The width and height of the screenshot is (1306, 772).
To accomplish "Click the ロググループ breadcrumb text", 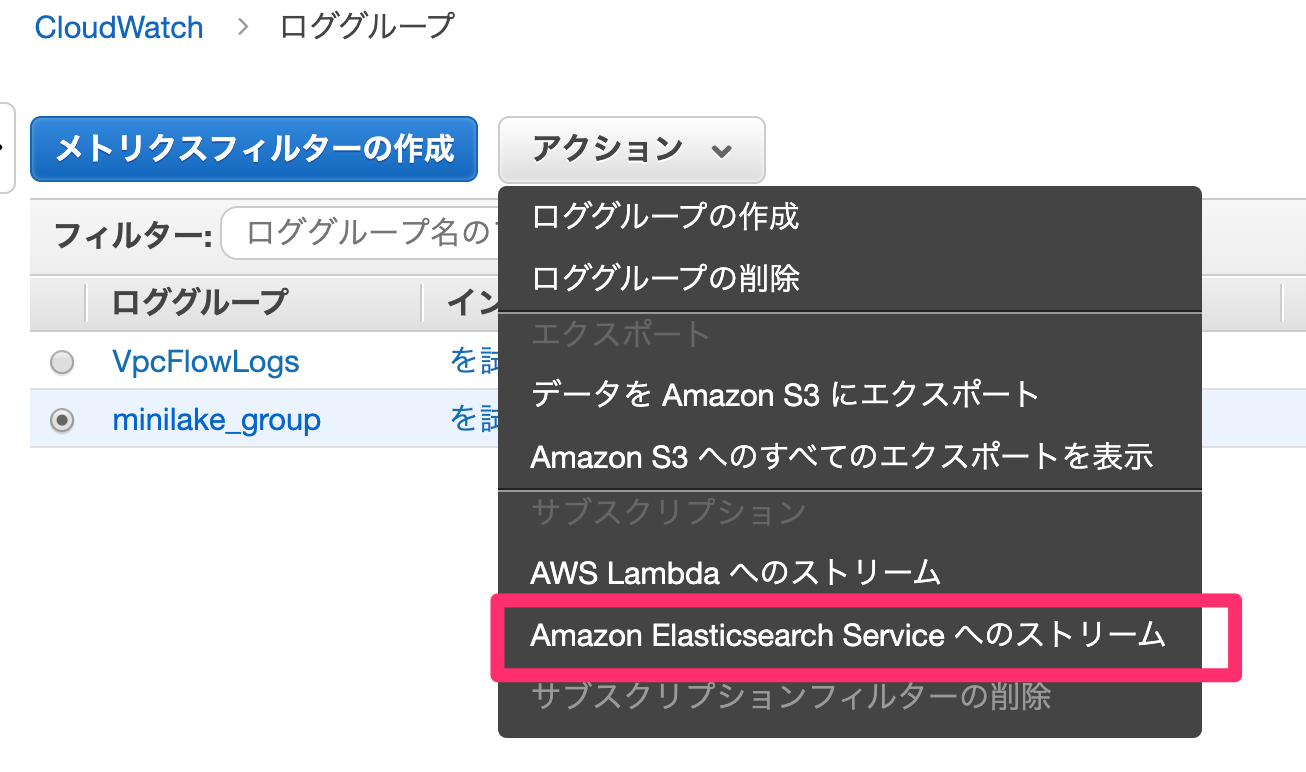I will click(x=367, y=27).
